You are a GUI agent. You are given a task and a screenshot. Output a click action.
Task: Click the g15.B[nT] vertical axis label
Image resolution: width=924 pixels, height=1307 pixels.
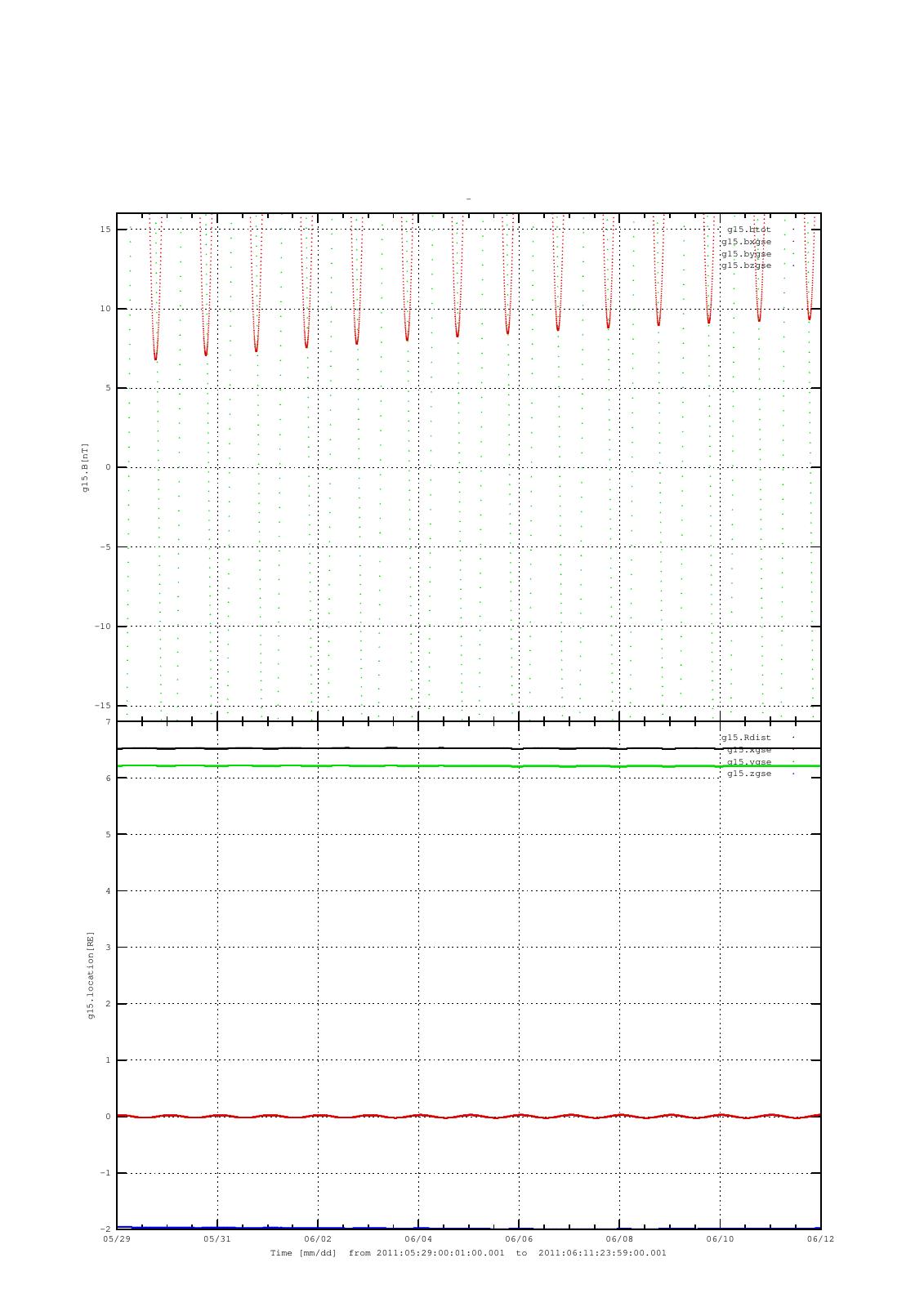85,467
